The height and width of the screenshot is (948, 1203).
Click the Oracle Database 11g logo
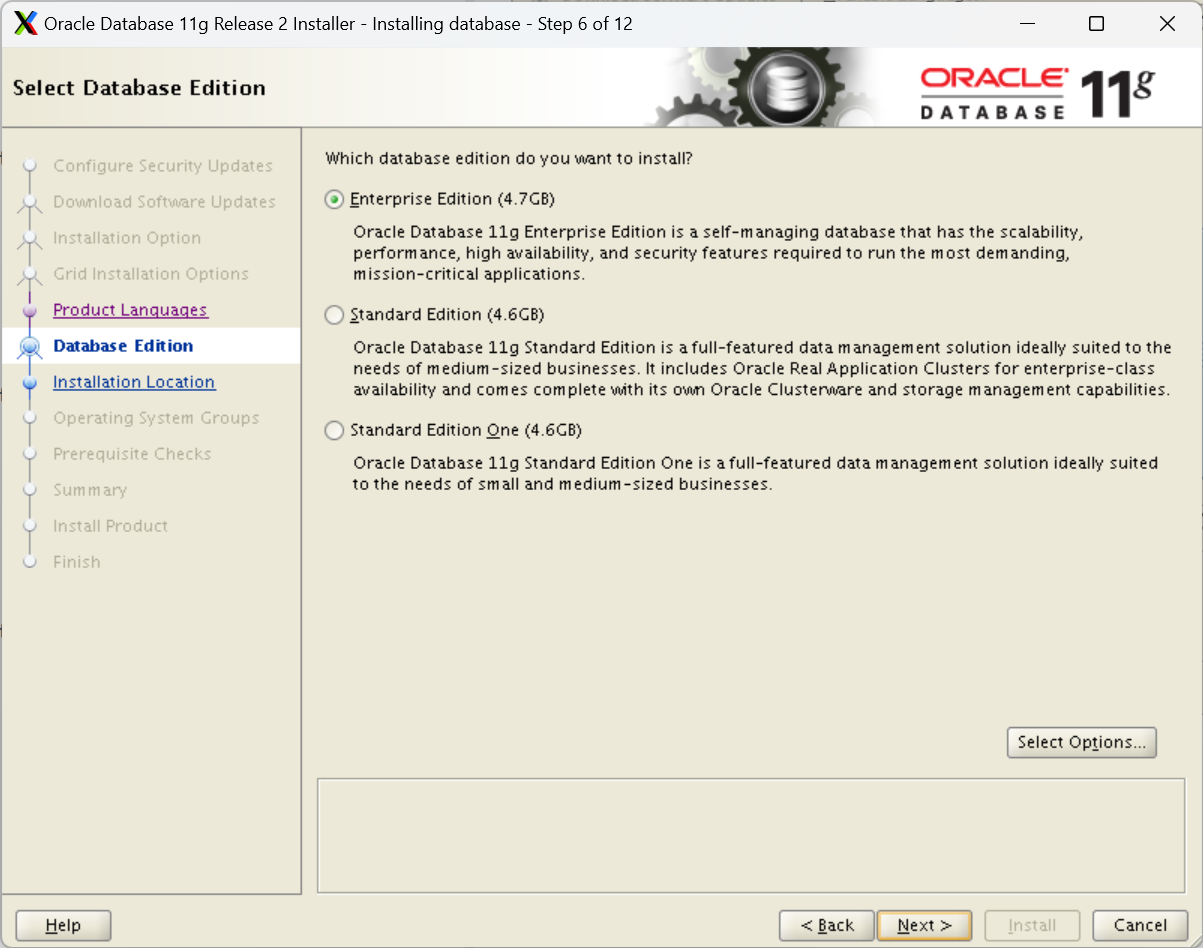tap(1037, 93)
